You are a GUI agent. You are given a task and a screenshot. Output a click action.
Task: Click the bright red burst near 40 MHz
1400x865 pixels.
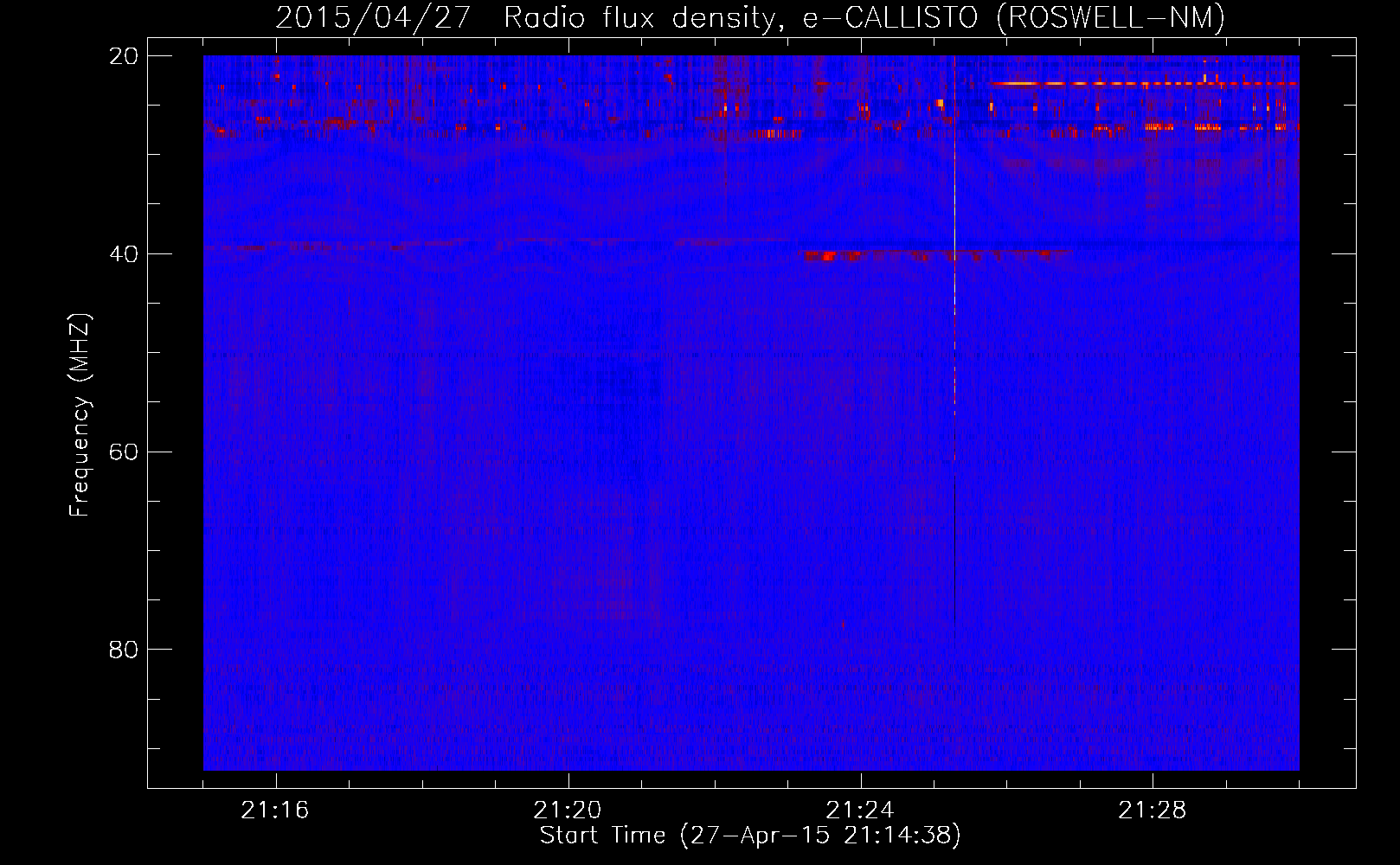point(832,256)
